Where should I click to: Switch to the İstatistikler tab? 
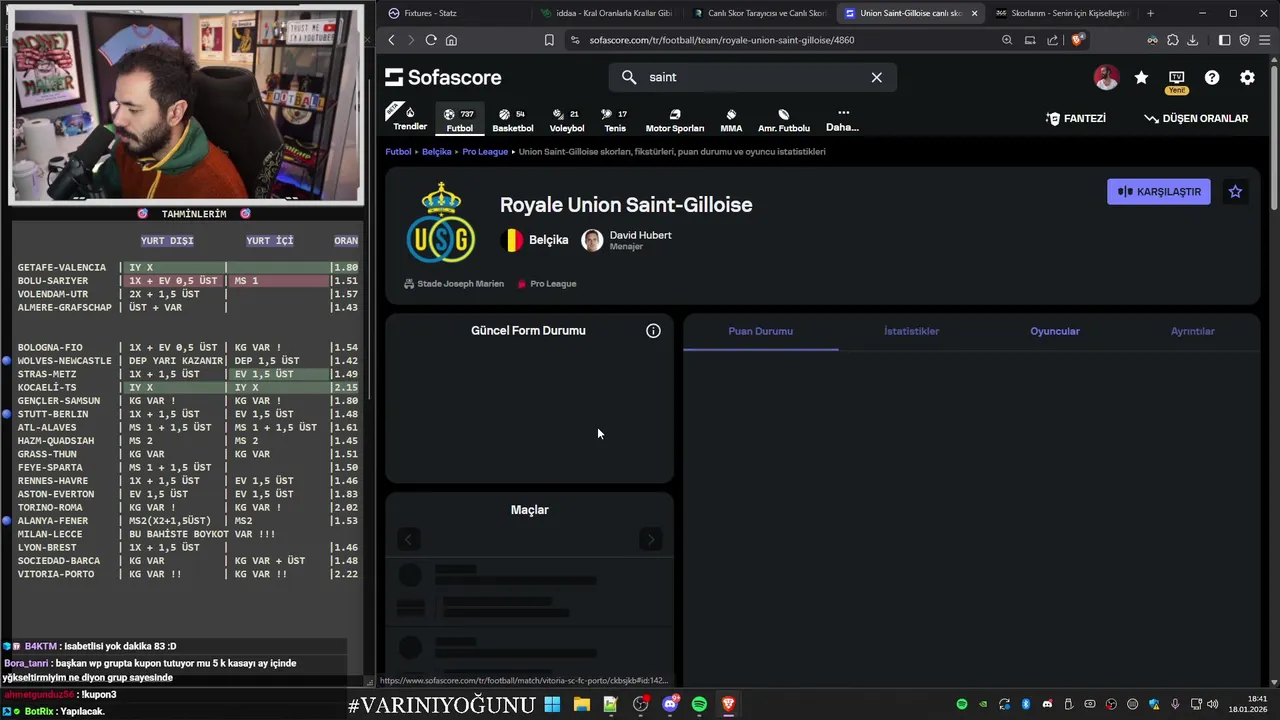point(911,331)
